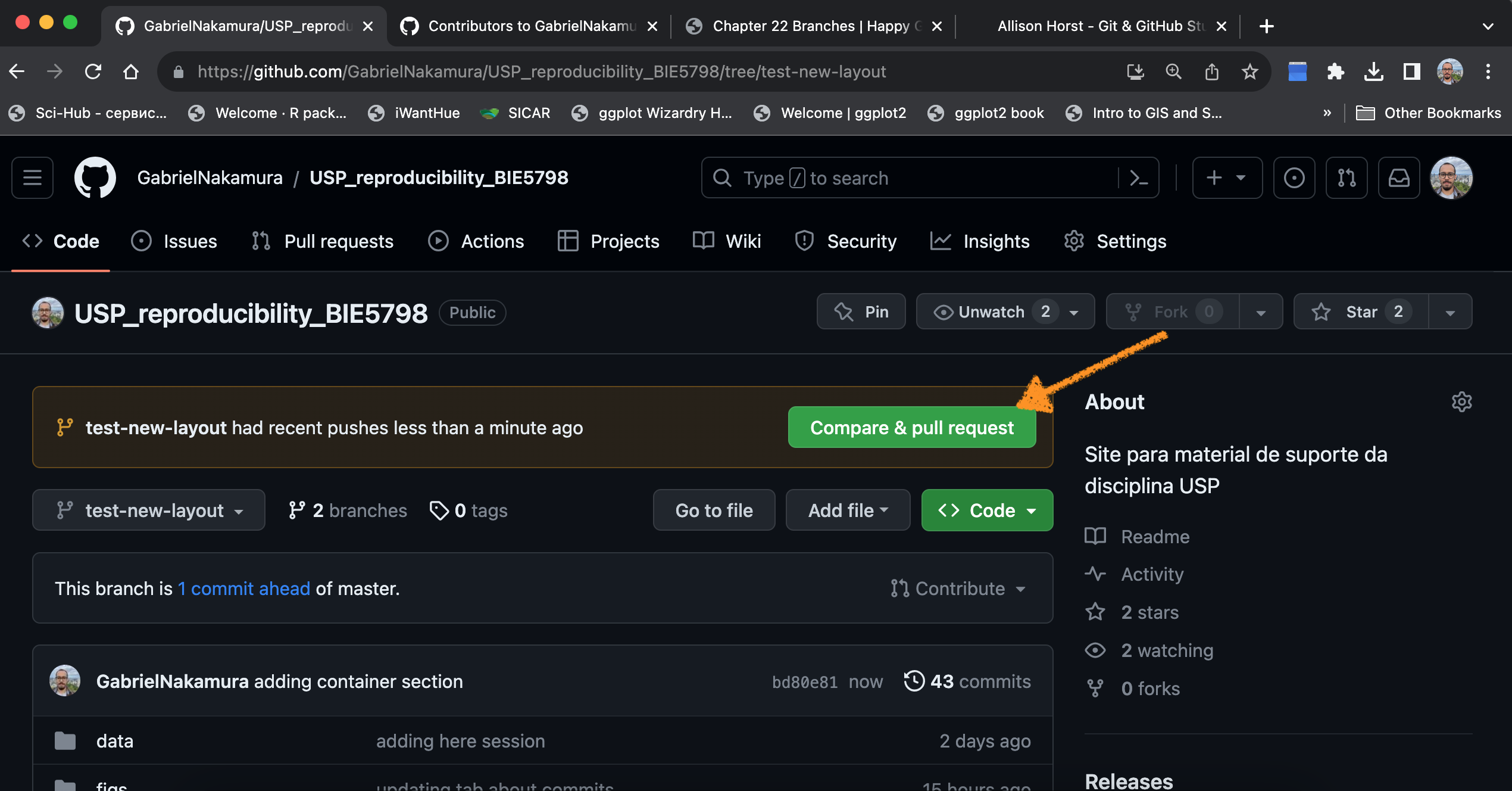
Task: View the 2 branches link
Action: pos(348,510)
